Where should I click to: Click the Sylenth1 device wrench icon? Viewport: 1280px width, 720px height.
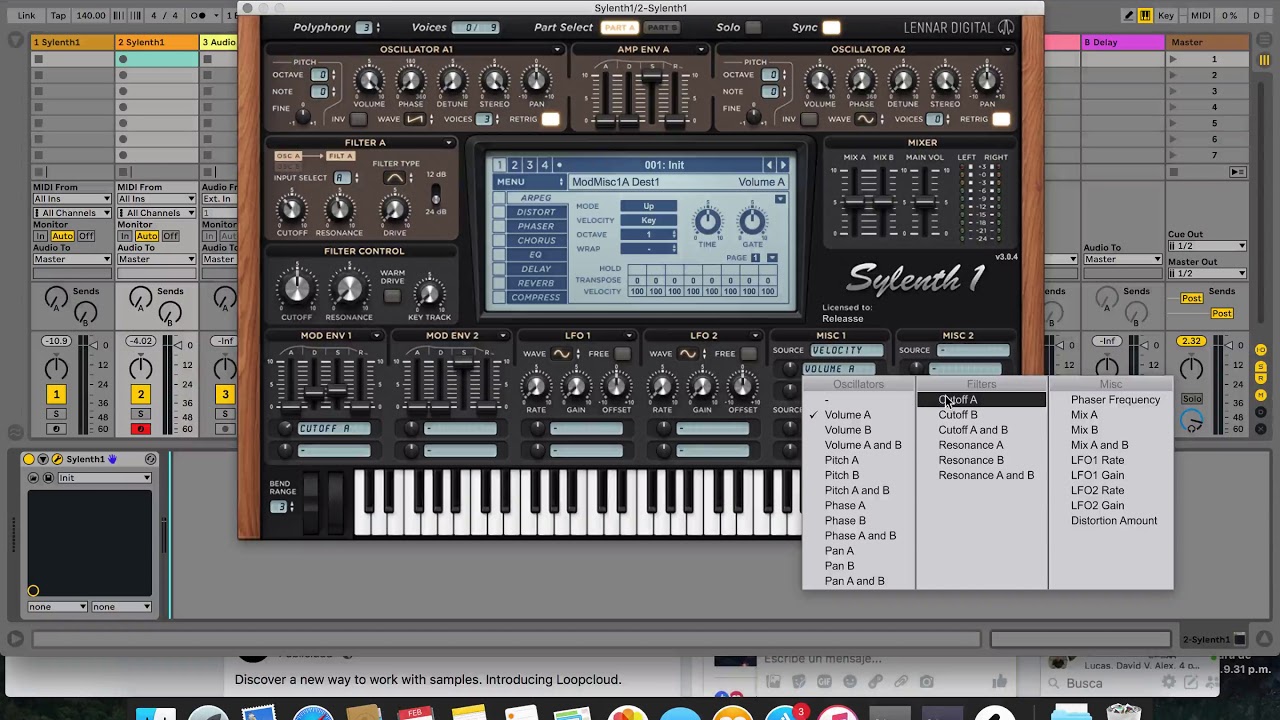(x=57, y=459)
